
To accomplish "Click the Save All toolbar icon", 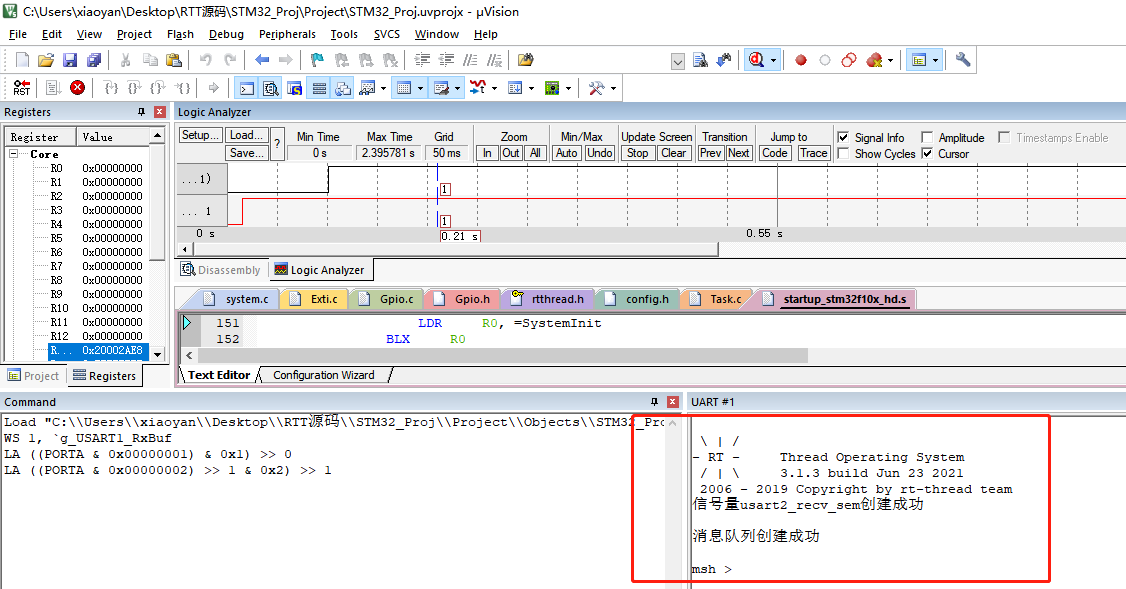I will coord(93,59).
